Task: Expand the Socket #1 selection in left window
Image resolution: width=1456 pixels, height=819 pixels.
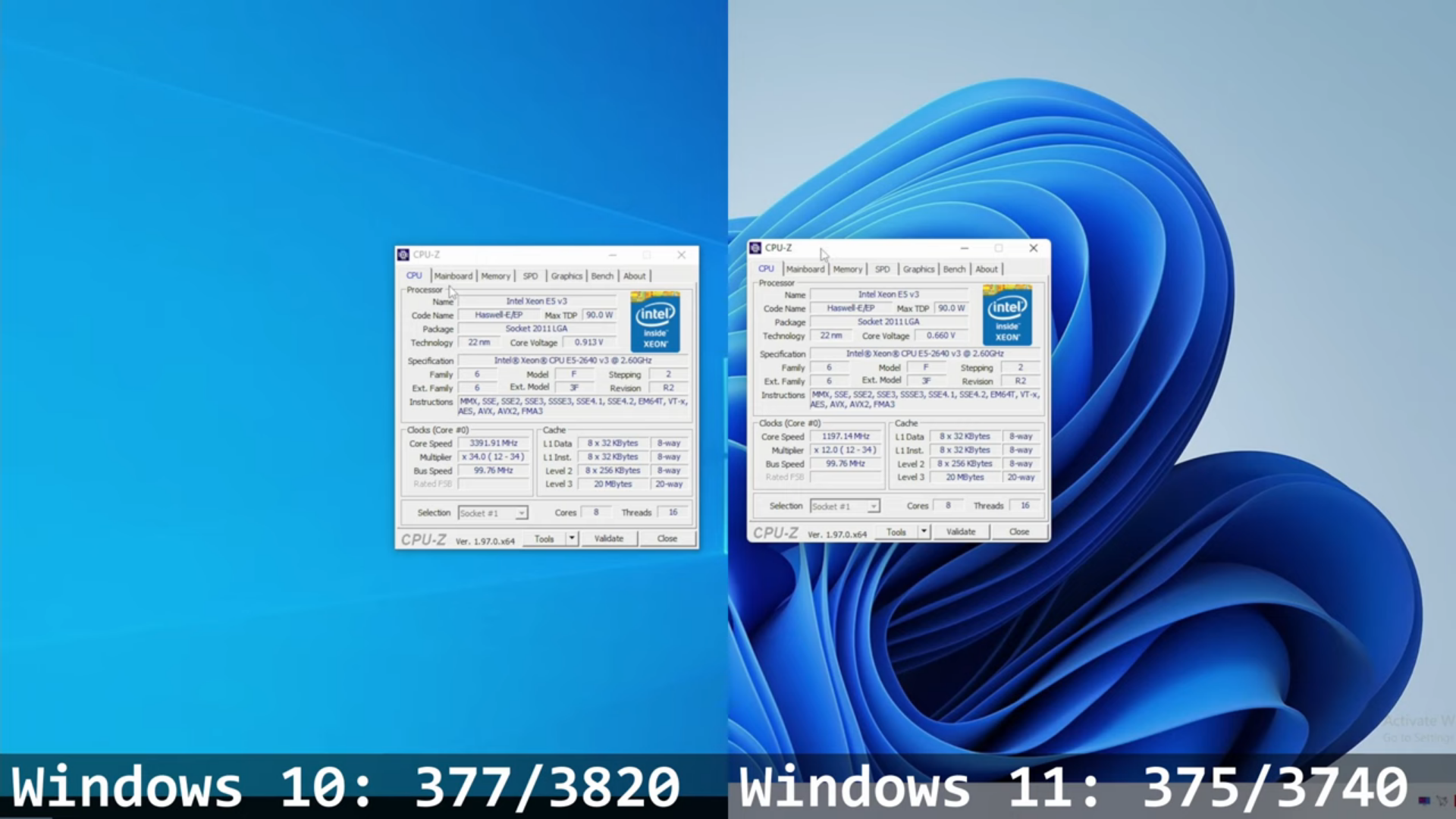Action: 521,513
